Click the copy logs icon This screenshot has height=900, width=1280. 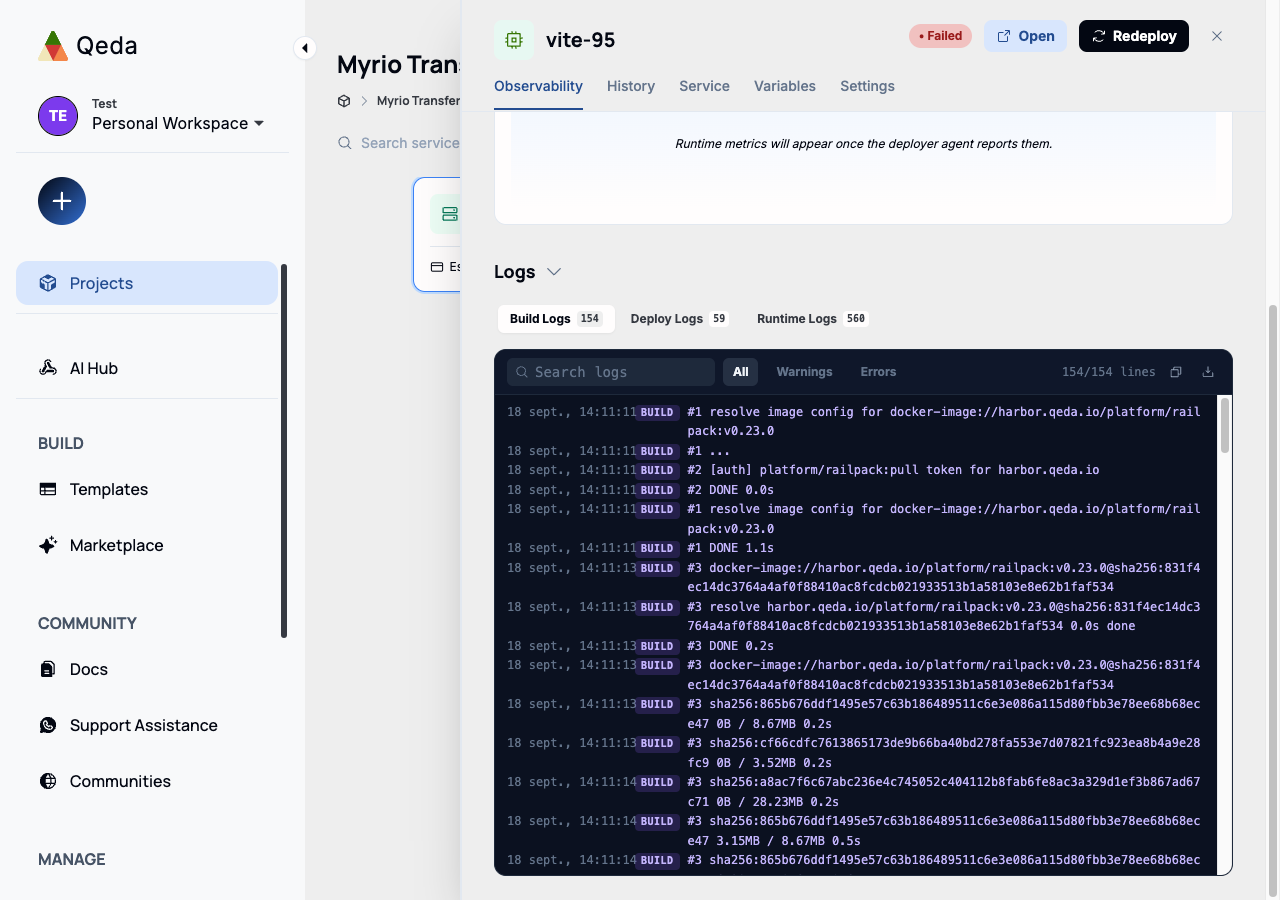(1176, 372)
